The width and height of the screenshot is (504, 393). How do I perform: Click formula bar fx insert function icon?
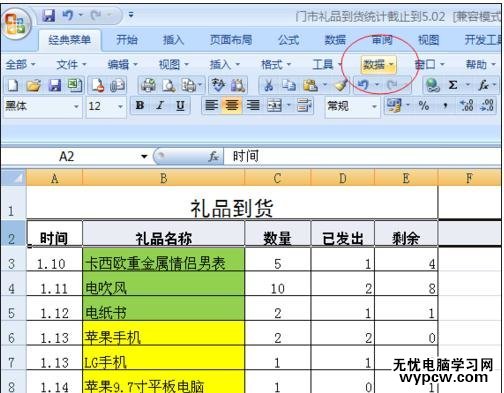point(213,156)
